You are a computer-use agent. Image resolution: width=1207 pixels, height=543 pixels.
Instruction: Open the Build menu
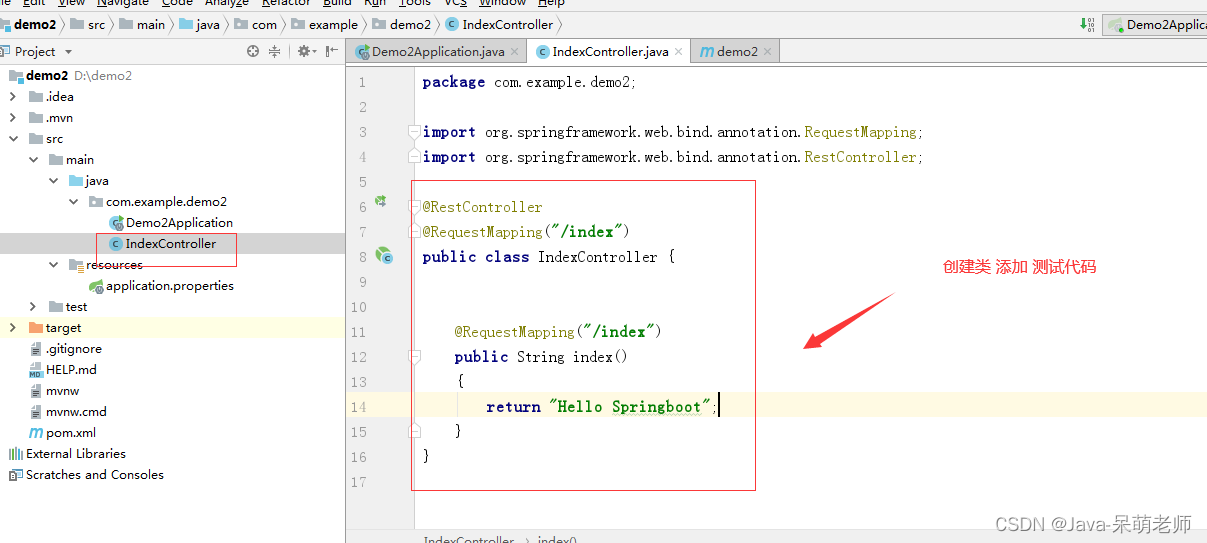point(337,3)
